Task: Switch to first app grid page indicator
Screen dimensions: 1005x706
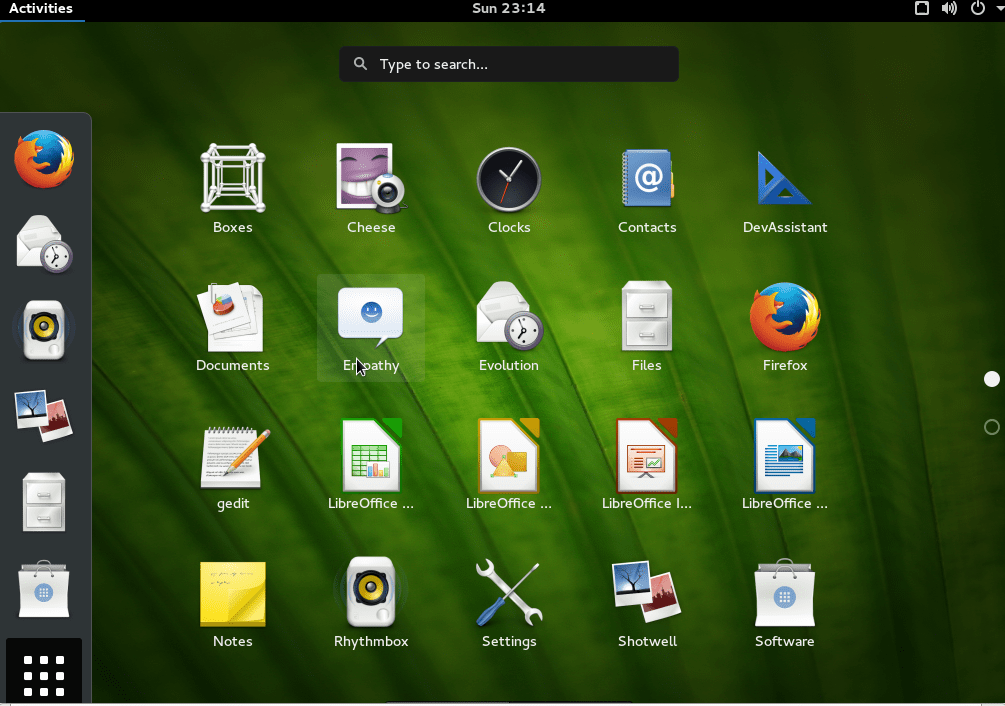Action: click(x=992, y=379)
